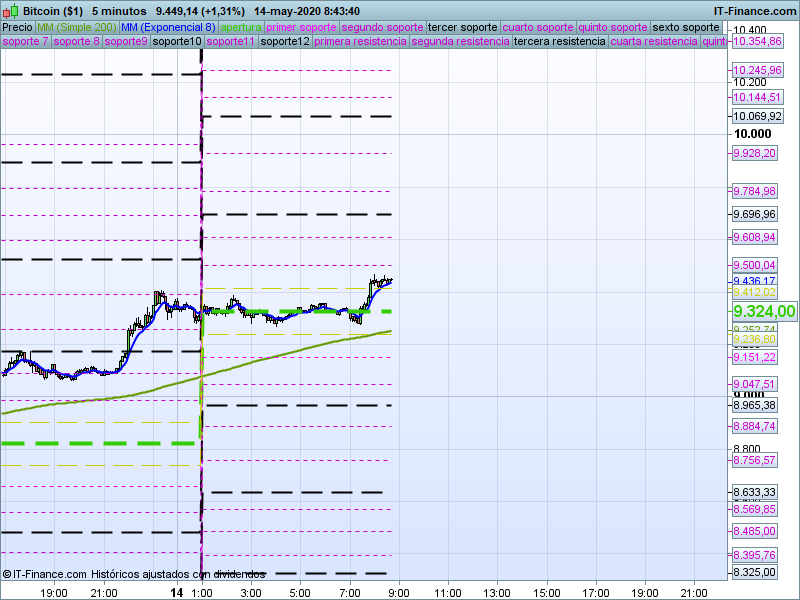This screenshot has width=800, height=600.
Task: Click the 8.965,38 price level label
Action: click(x=755, y=405)
